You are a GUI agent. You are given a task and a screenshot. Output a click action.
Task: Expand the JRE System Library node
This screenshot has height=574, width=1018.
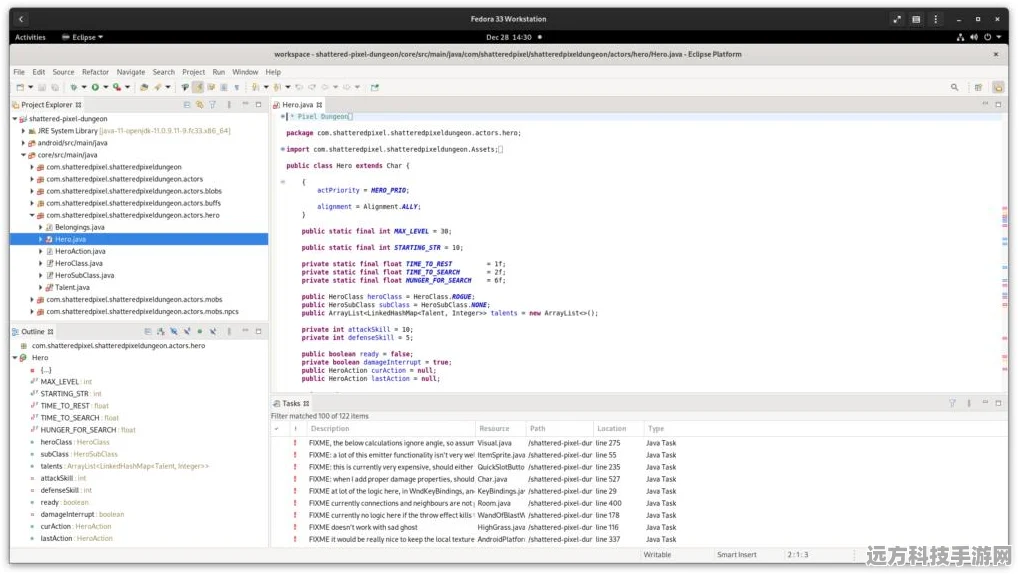coord(23,131)
